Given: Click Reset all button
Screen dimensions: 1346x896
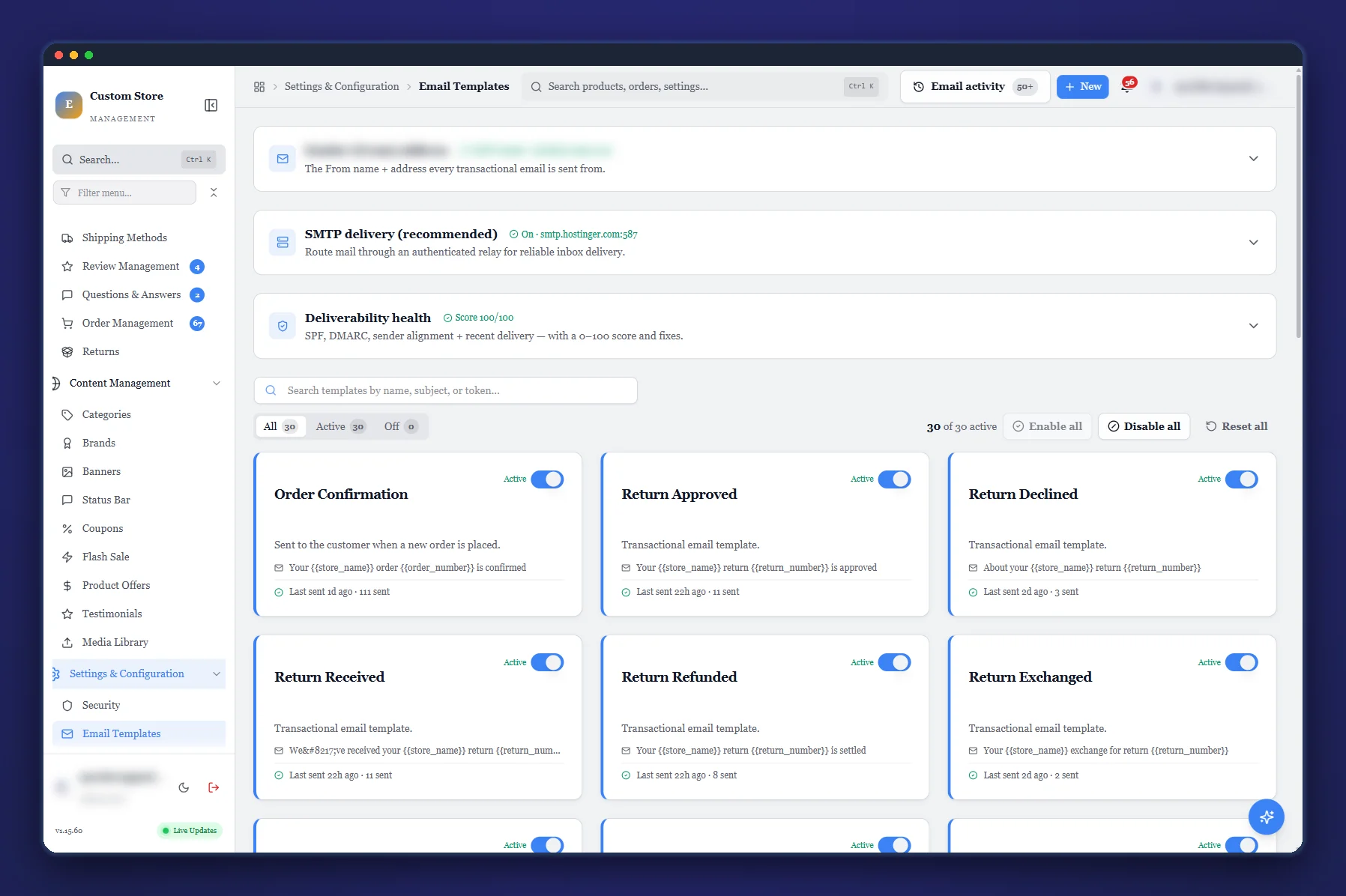Looking at the screenshot, I should point(1237,427).
